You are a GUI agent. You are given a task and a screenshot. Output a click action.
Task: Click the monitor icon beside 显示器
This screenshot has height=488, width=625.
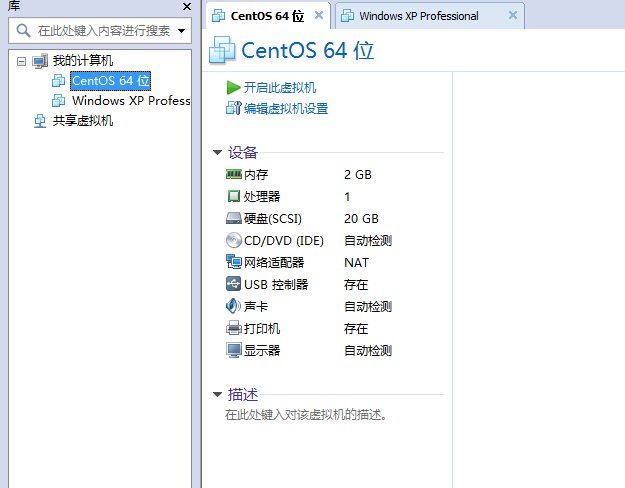click(x=234, y=350)
